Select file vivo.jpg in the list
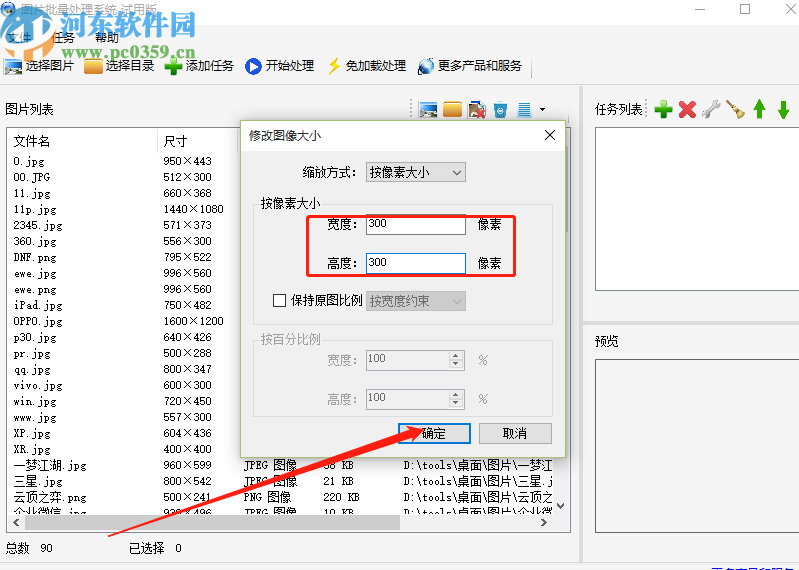Screen dimensions: 799x570 pos(38,385)
